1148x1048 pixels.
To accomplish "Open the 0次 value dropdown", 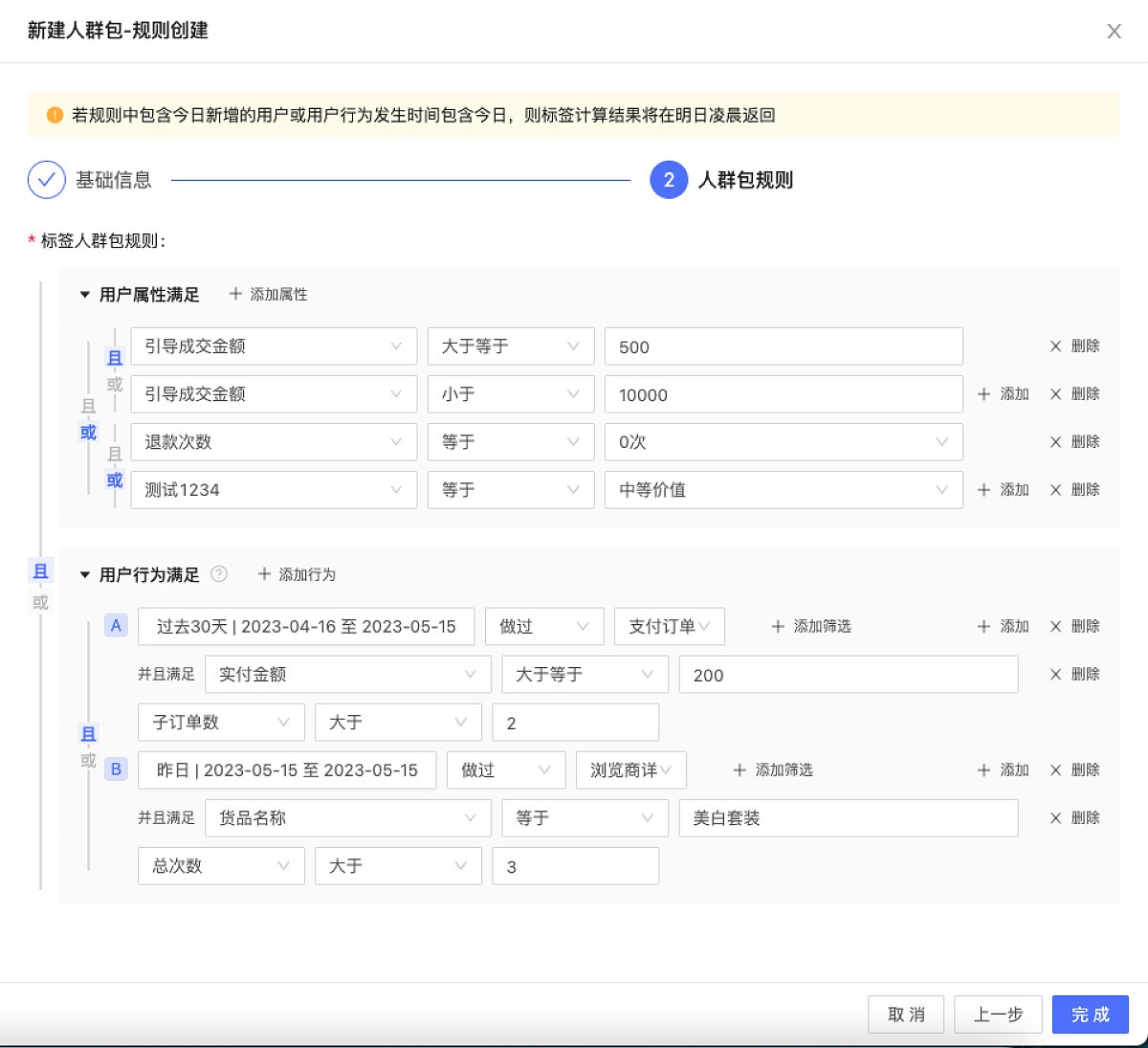I will 784,442.
